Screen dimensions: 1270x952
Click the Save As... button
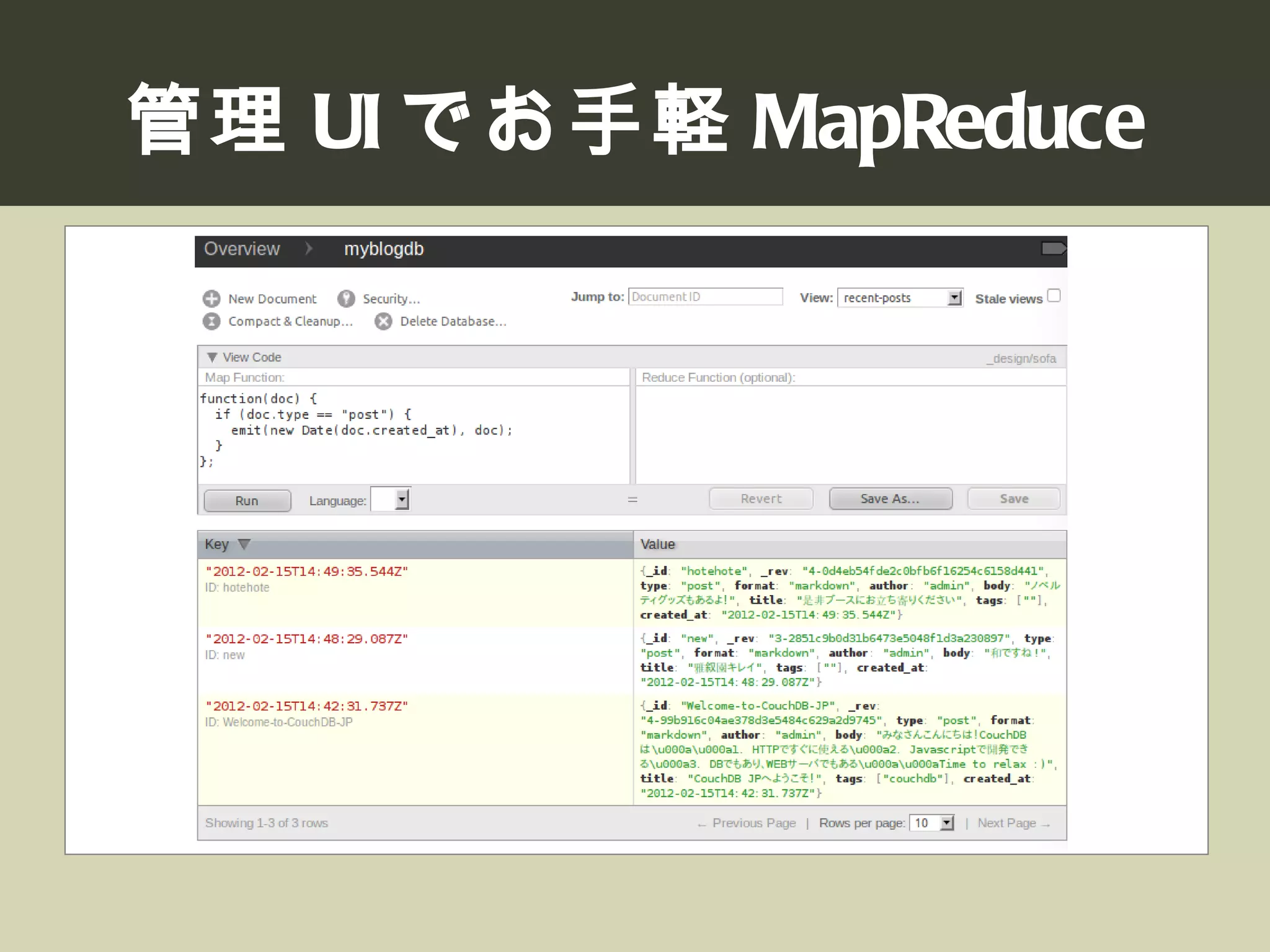pyautogui.click(x=890, y=499)
